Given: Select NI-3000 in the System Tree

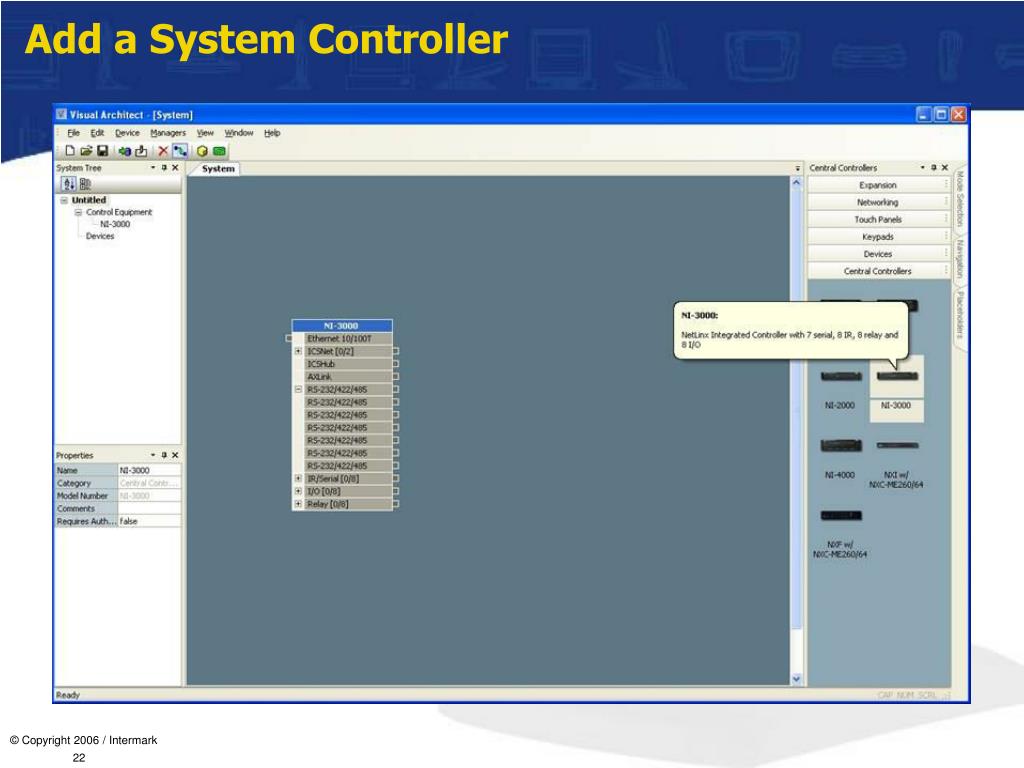Looking at the screenshot, I should [x=115, y=224].
